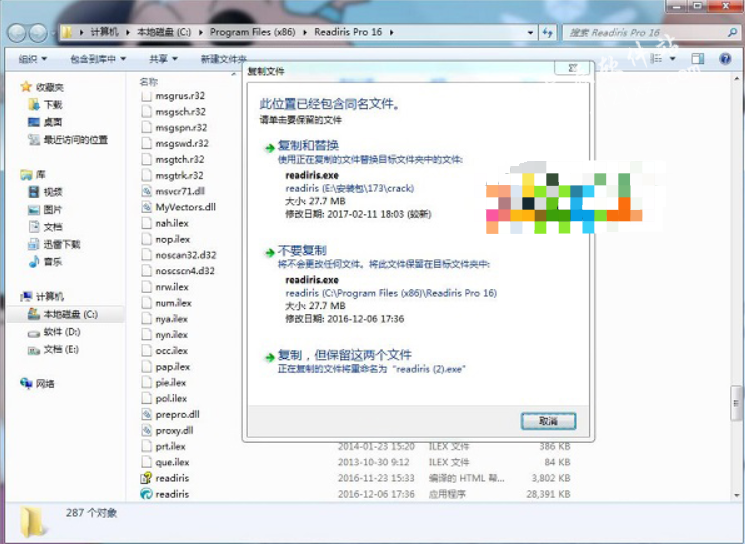Screen dimensions: 745x544
Task: Click the 名称 column header
Action: tap(149, 82)
